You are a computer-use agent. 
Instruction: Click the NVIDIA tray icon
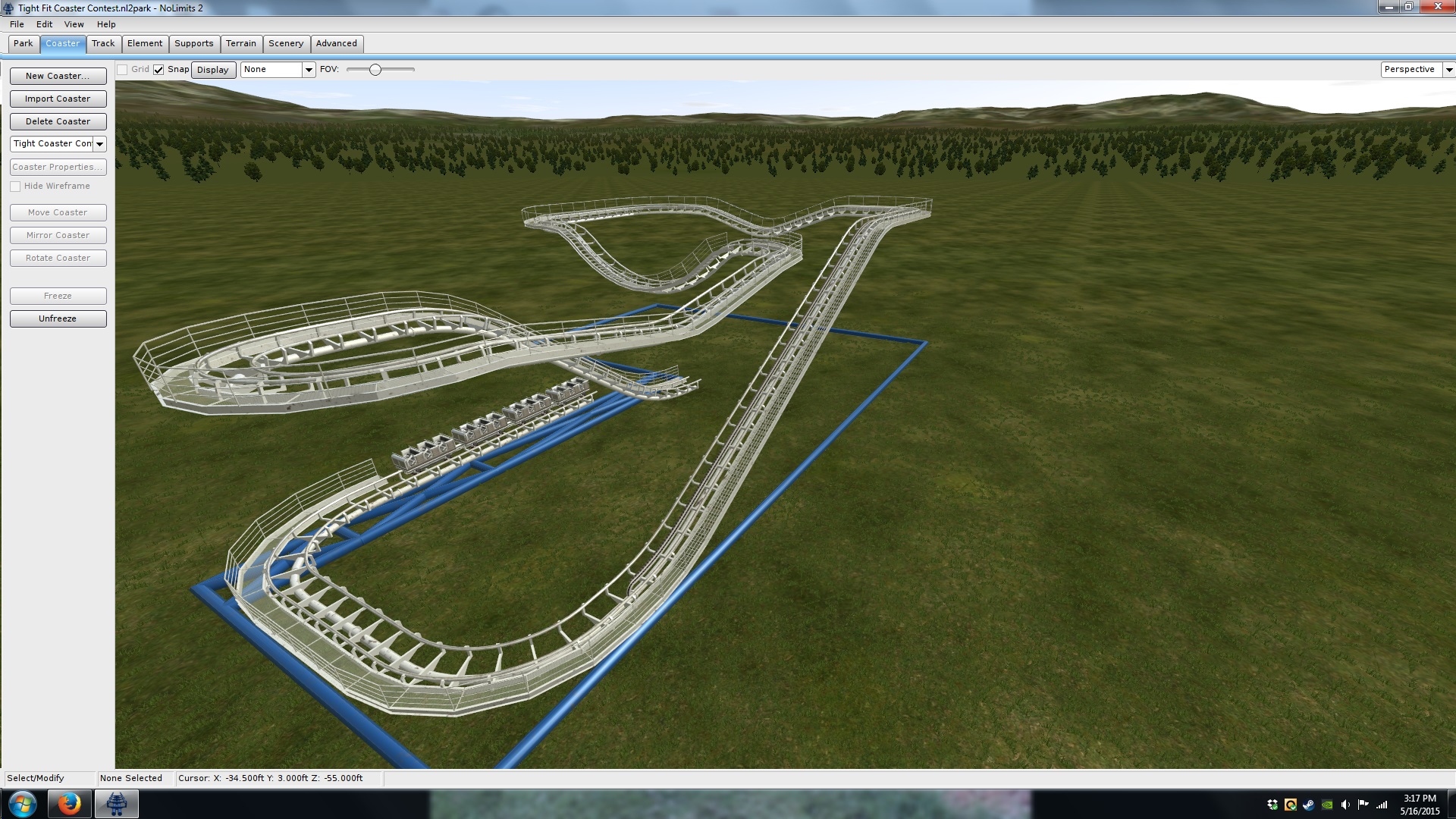tap(1327, 805)
